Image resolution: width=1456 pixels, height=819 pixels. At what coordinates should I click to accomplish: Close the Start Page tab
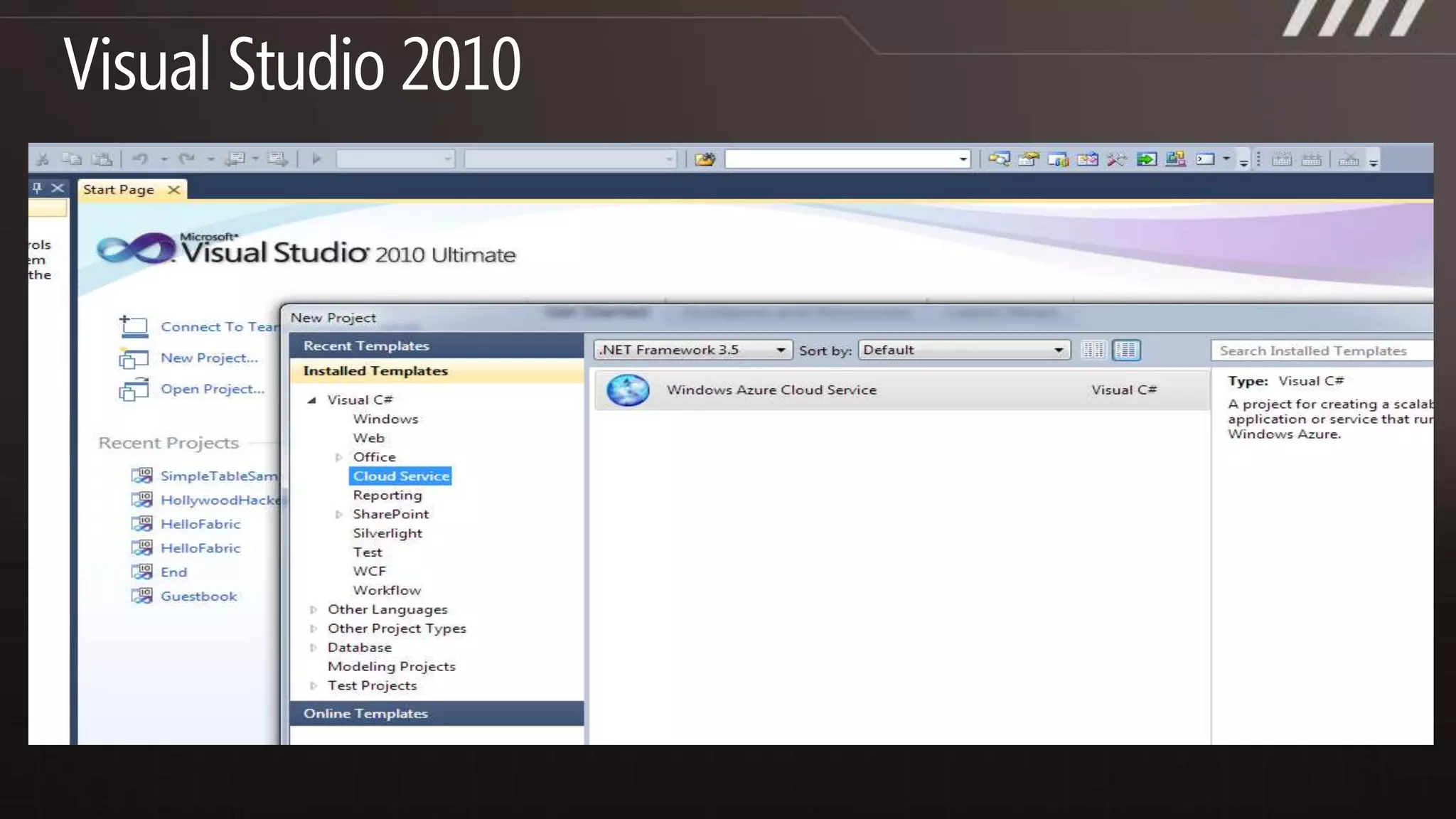173,190
